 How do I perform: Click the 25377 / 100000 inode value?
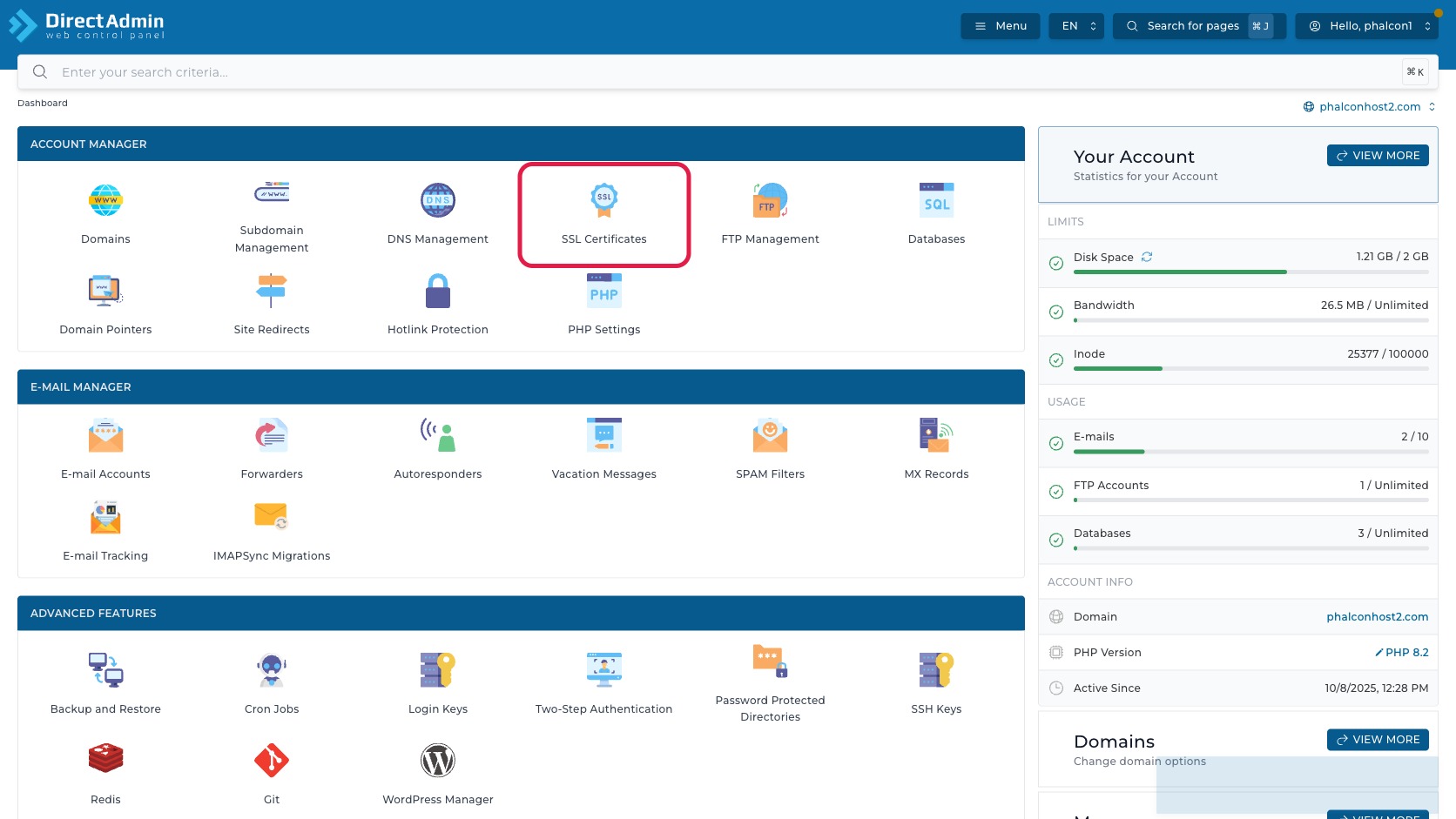pyautogui.click(x=1388, y=354)
